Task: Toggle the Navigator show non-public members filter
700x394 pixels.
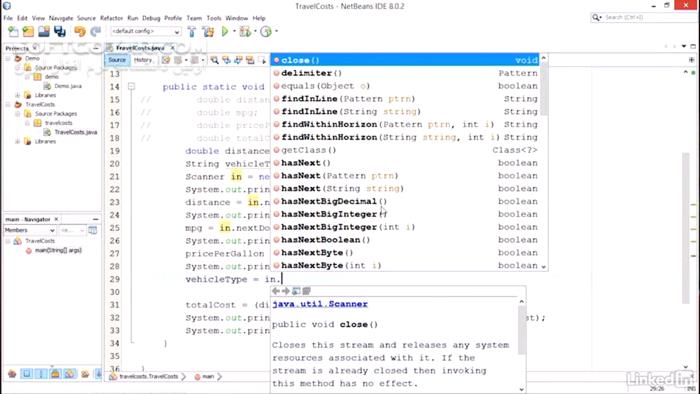Action: coord(55,374)
